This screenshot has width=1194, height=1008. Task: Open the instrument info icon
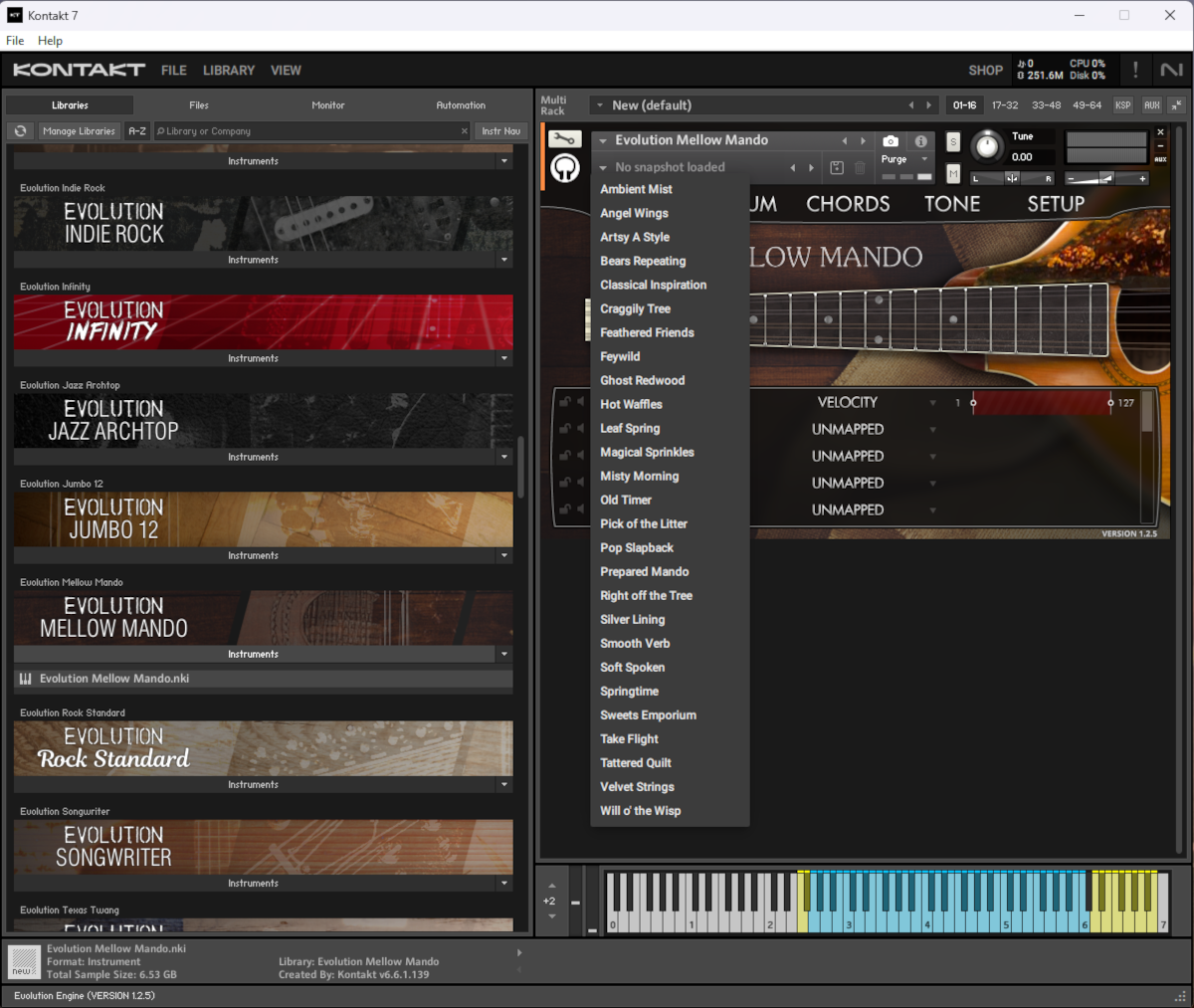click(x=921, y=141)
